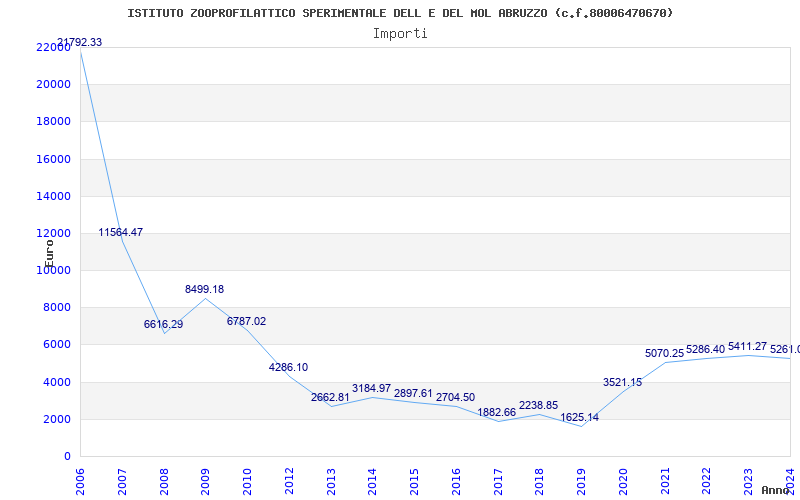Viewport: 800px width, 500px height.
Task: Click the y-axis value 14000
Action: click(54, 196)
